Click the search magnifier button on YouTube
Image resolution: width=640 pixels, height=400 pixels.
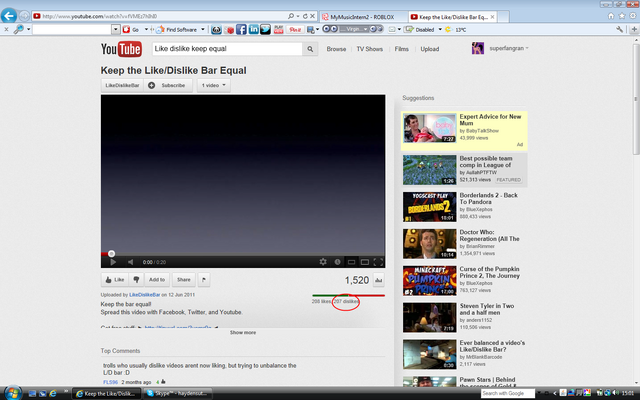[310, 49]
